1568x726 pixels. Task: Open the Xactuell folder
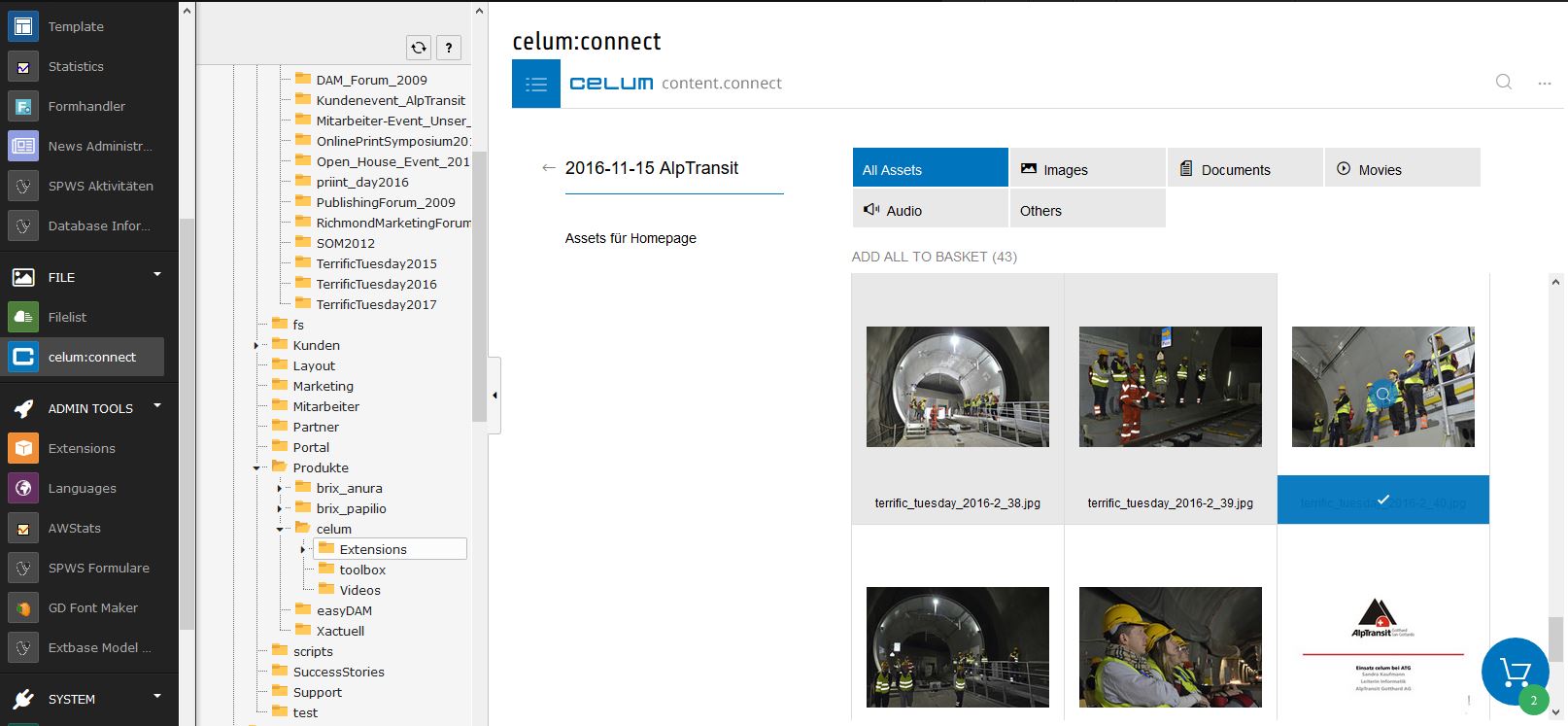pos(340,631)
